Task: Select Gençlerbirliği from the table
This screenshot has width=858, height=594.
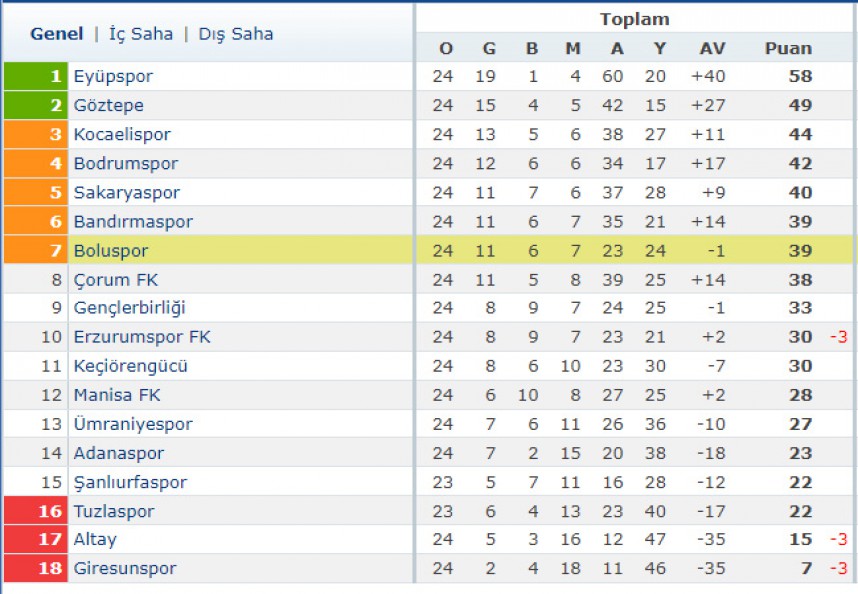Action: (129, 307)
